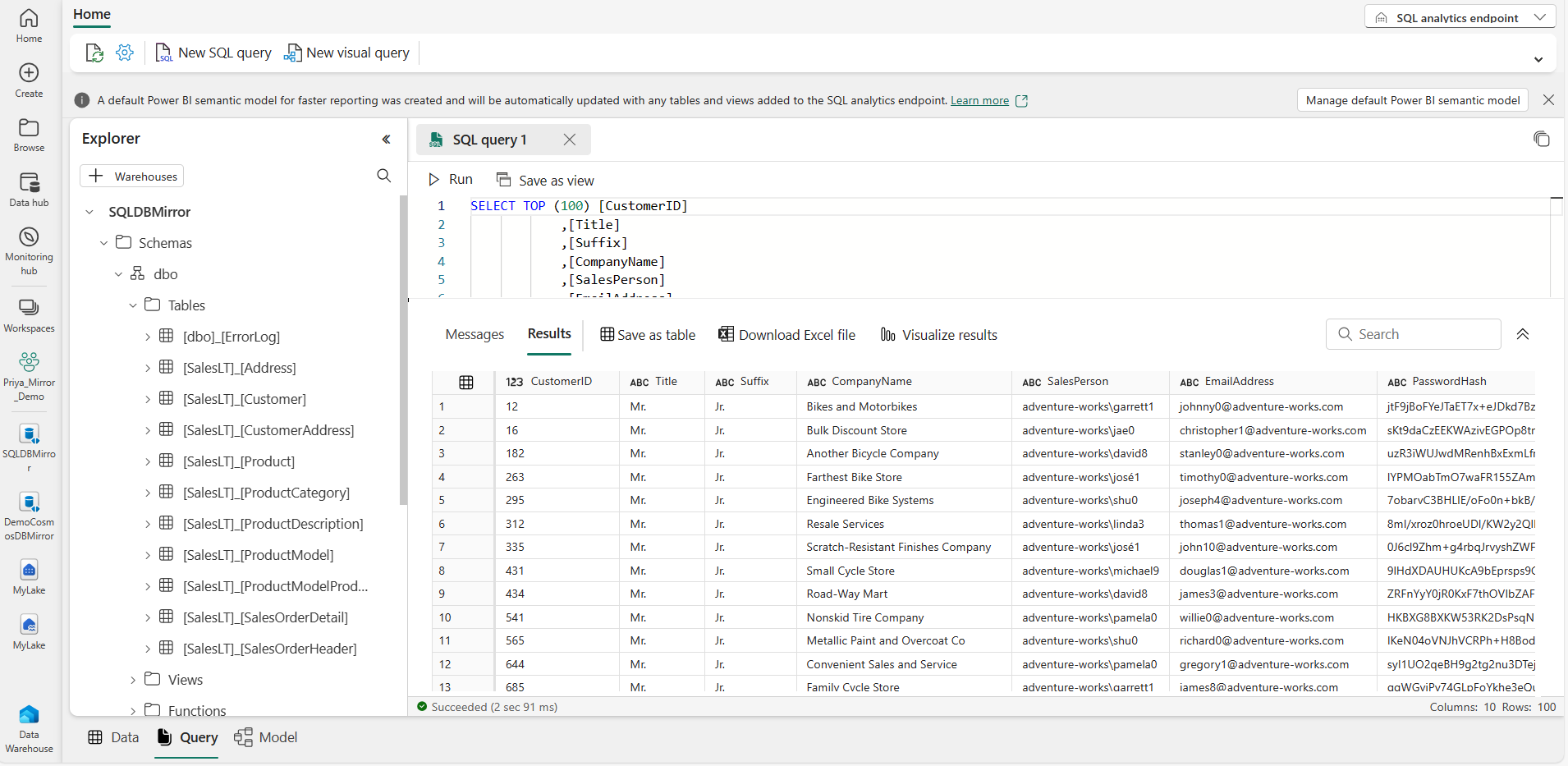
Task: Select the [SalesLT]_[ProductCategory] table
Action: [x=266, y=493]
